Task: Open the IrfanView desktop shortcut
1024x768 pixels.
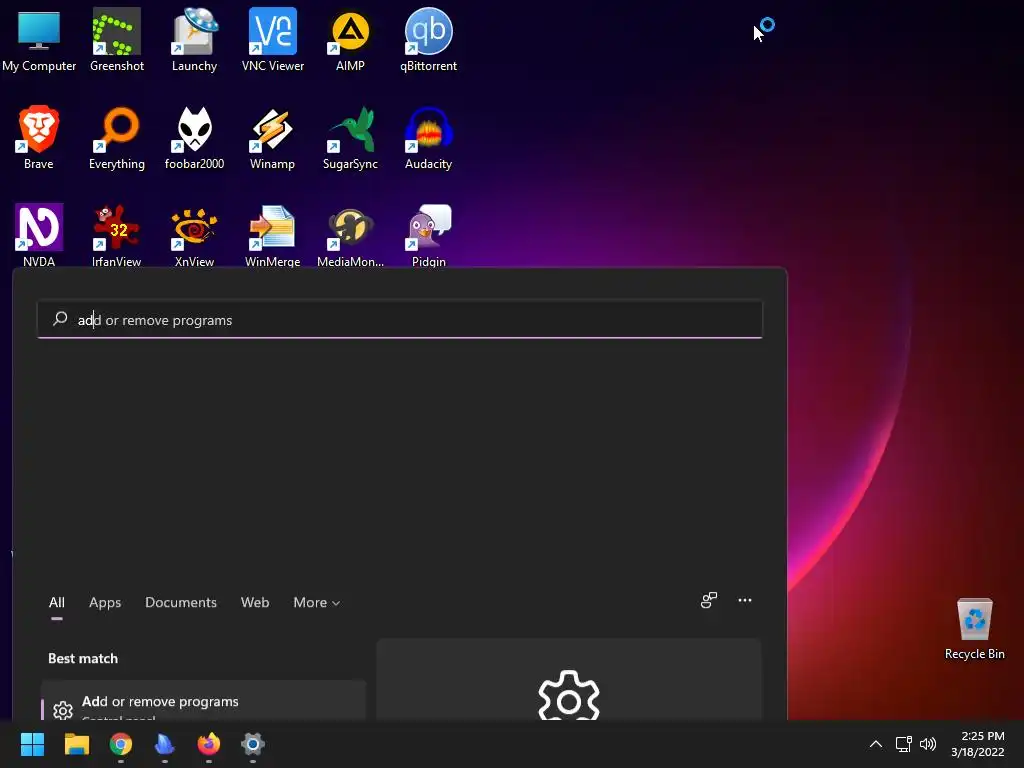Action: click(x=117, y=235)
